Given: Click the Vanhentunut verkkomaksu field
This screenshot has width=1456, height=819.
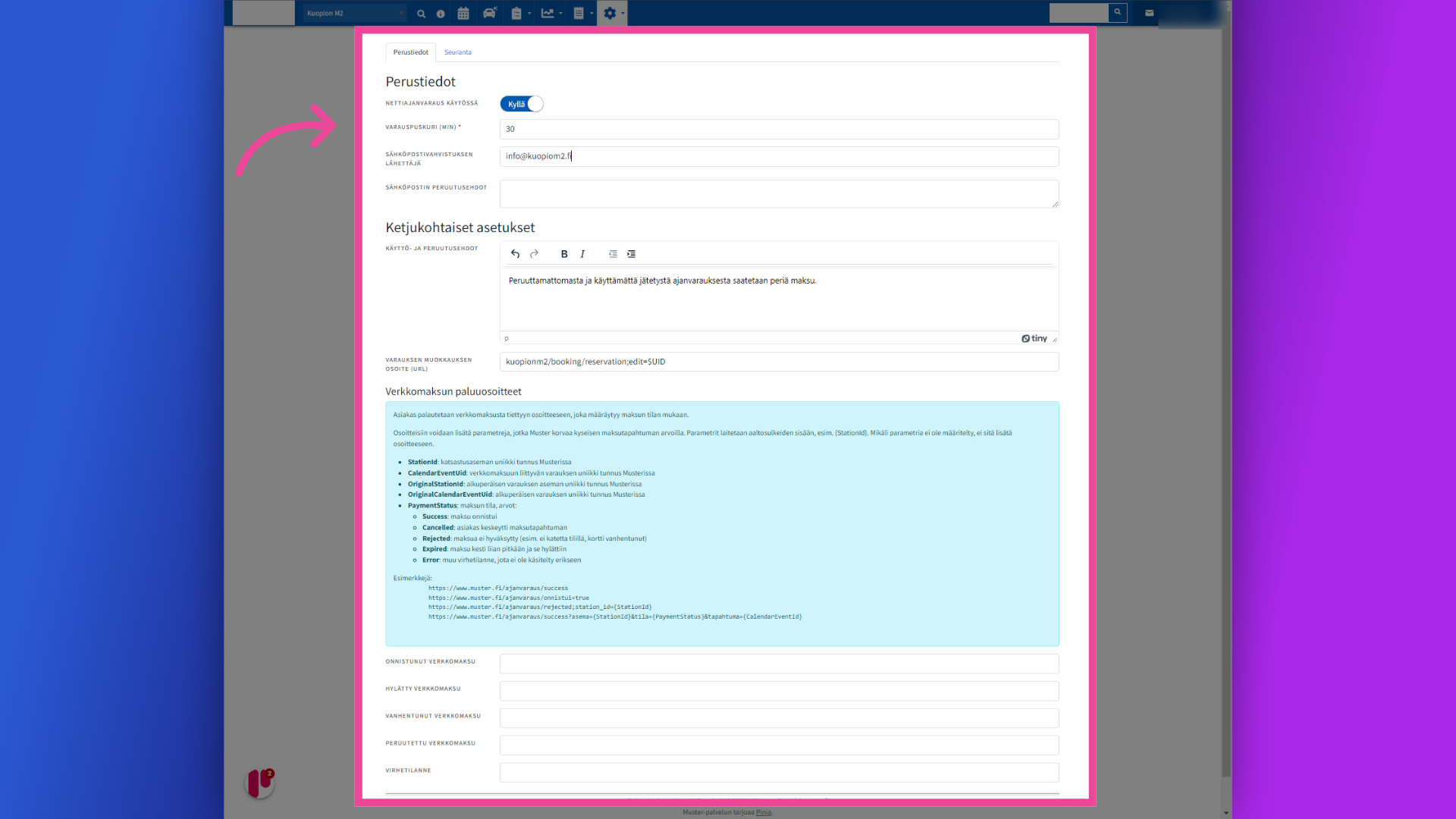Looking at the screenshot, I should 779,718.
